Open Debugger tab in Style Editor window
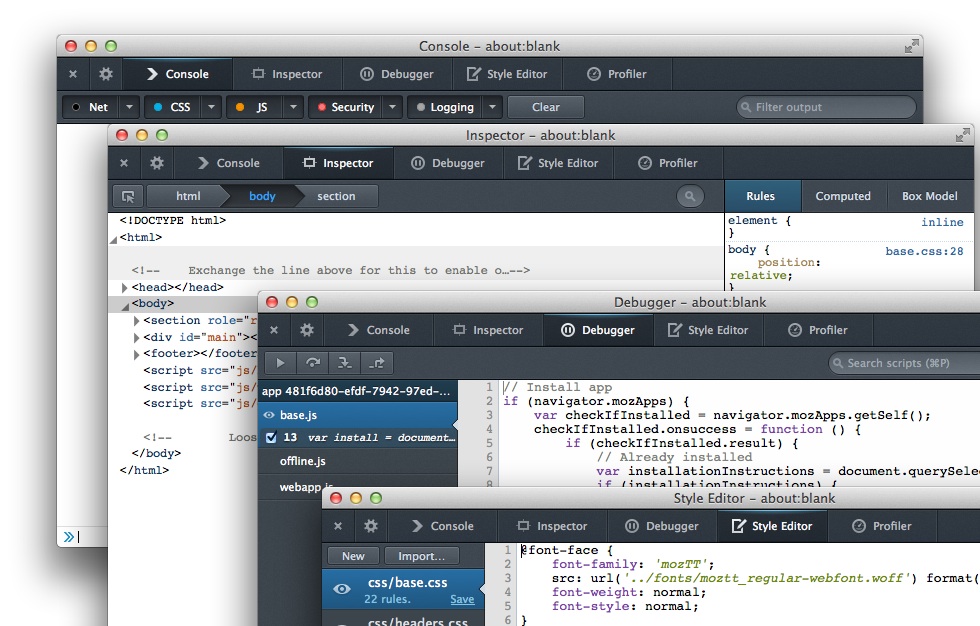Screen dimensions: 980x626 click(662, 526)
